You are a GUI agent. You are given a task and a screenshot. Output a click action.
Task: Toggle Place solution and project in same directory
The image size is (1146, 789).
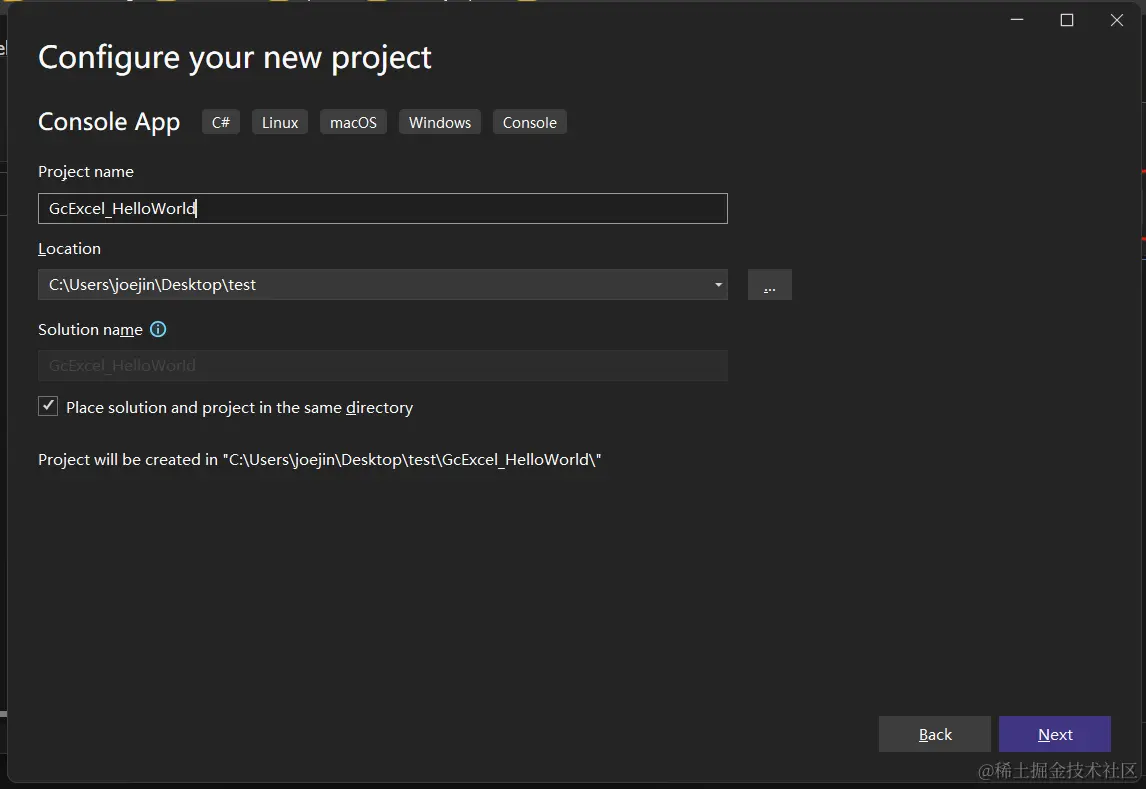48,406
